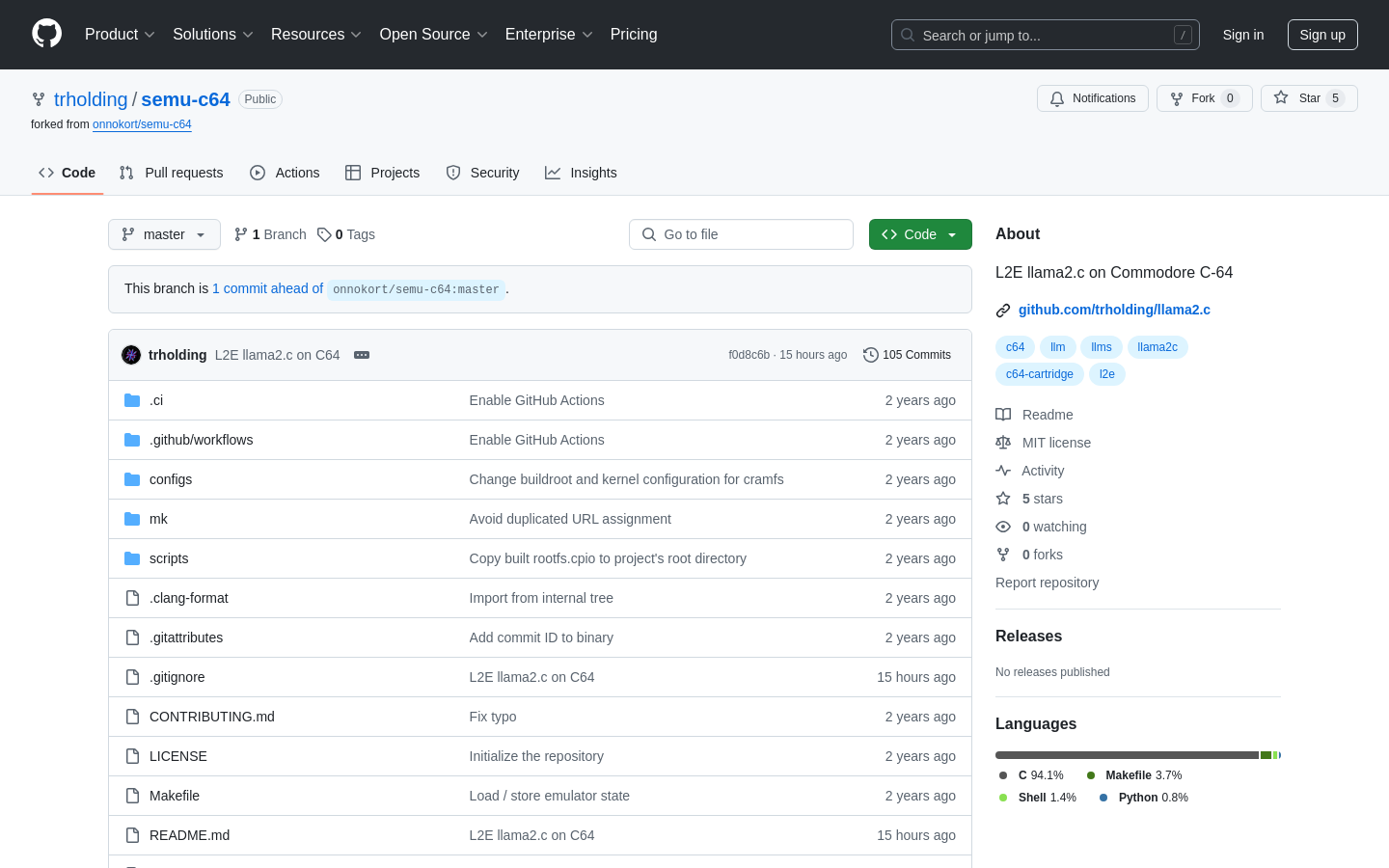Click the .clang-format file icon
The width and height of the screenshot is (1389, 868).
click(x=132, y=598)
